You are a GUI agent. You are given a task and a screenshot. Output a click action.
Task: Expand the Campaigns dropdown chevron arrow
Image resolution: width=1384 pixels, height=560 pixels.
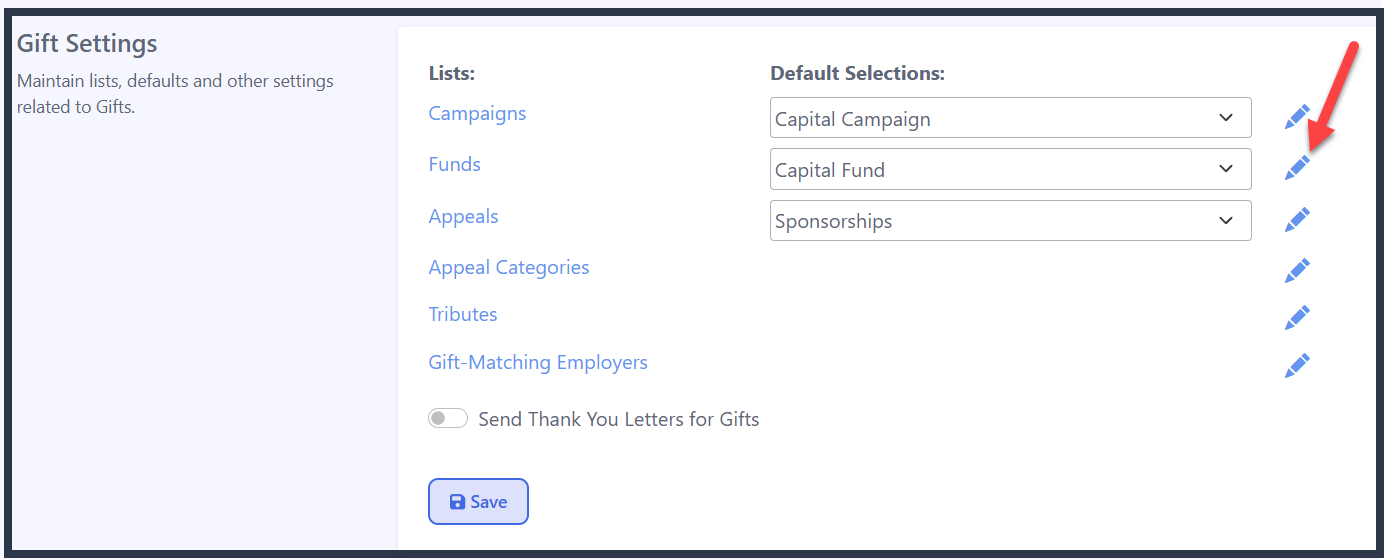1226,118
